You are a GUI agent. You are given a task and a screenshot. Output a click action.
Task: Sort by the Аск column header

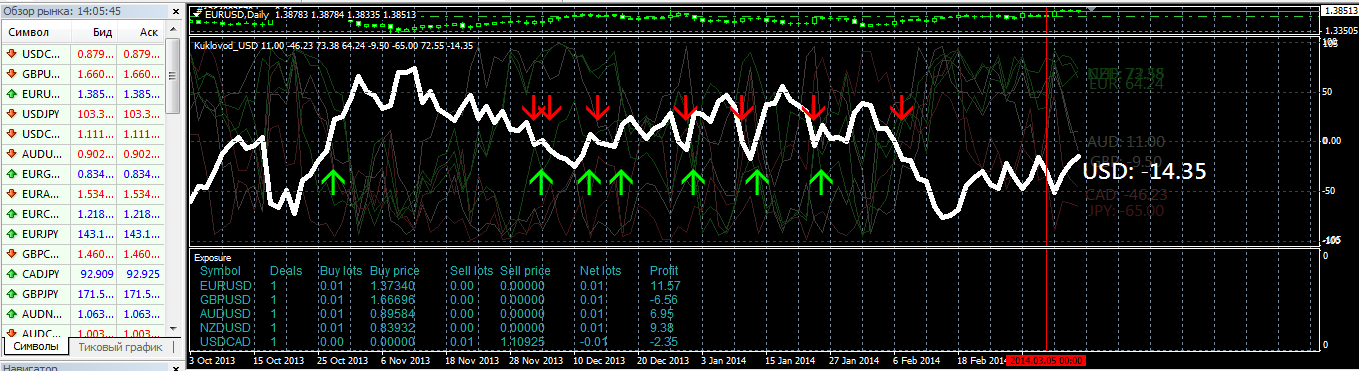[140, 32]
